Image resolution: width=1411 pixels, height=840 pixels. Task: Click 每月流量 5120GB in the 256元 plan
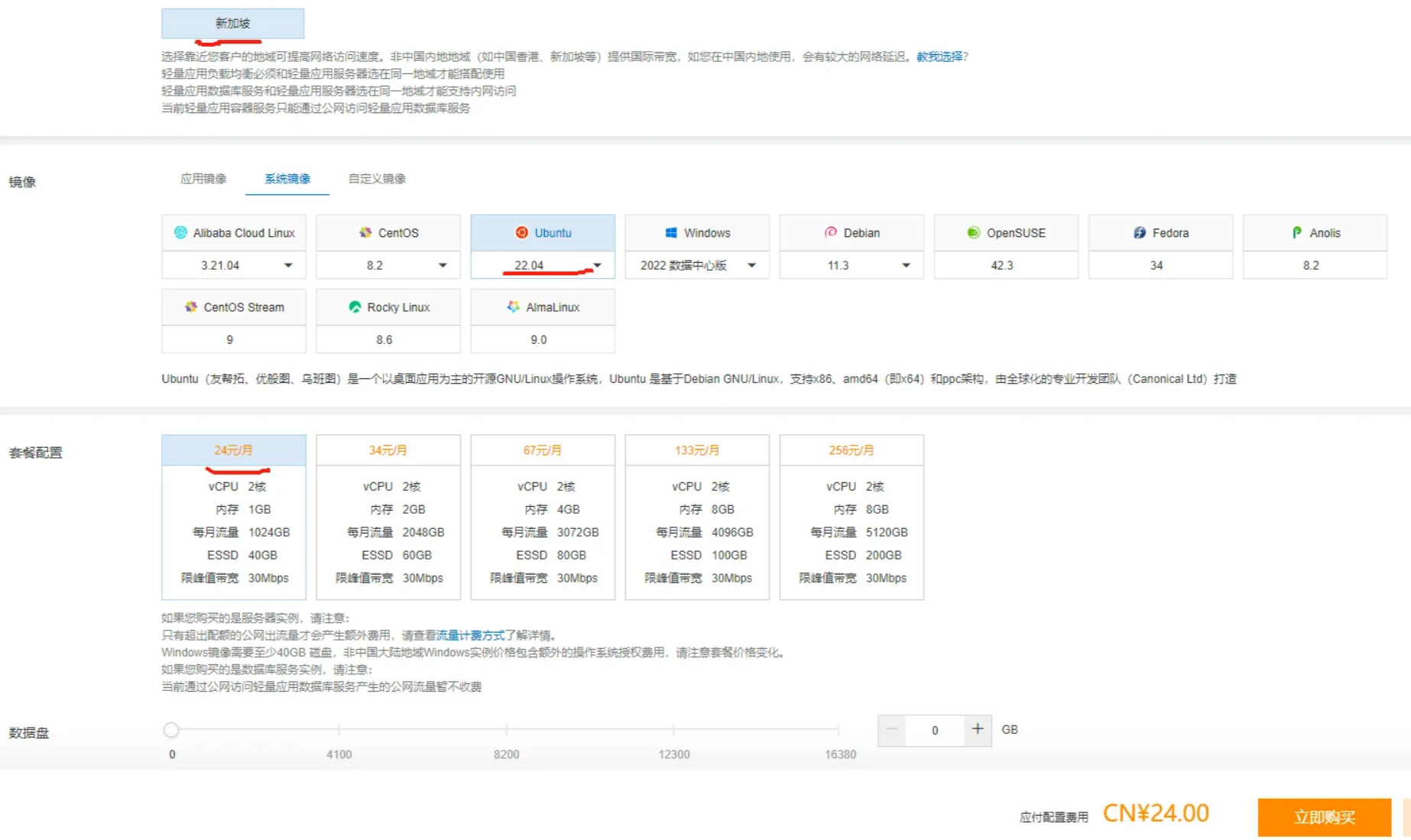[859, 532]
